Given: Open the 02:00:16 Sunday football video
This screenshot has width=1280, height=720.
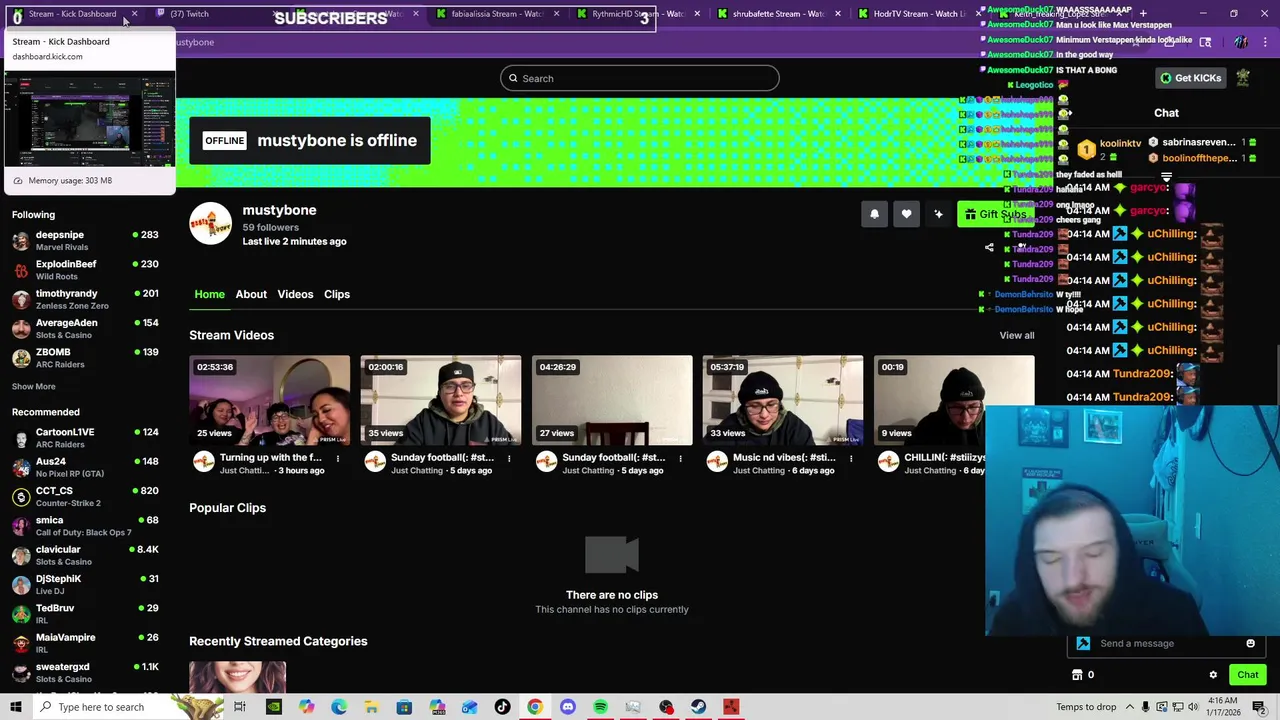Looking at the screenshot, I should [x=441, y=400].
